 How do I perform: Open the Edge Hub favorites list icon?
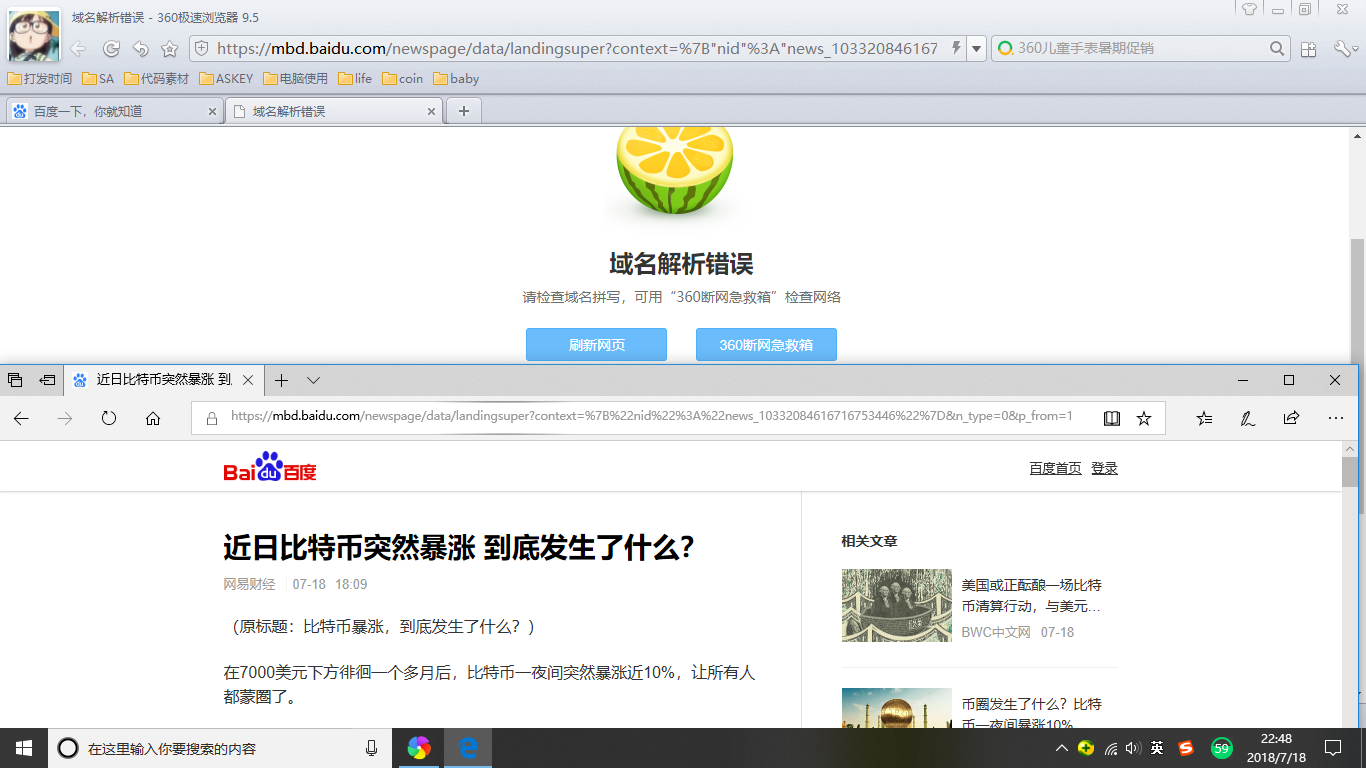coord(1203,418)
